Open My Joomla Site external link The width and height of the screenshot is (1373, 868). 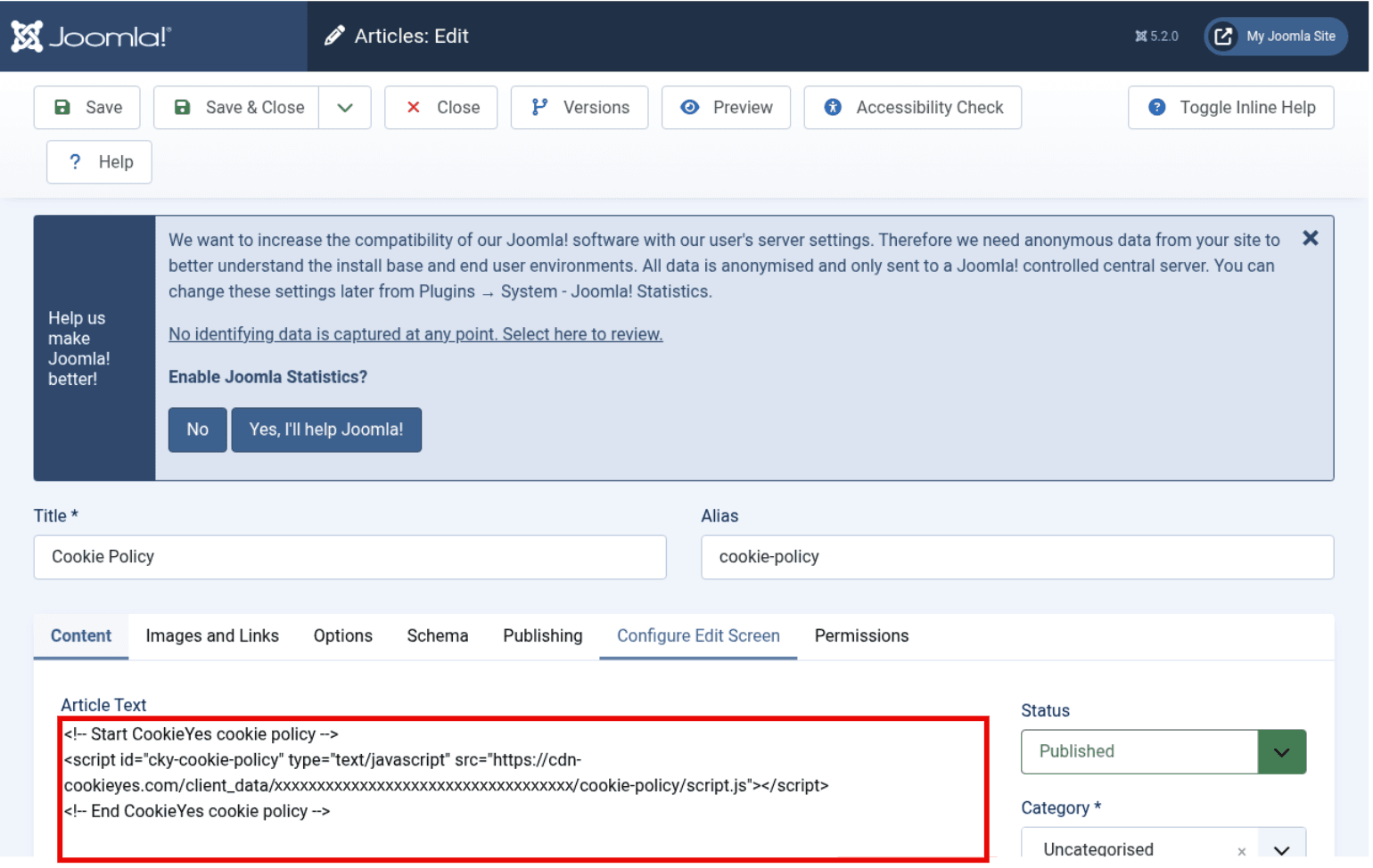click(1276, 37)
